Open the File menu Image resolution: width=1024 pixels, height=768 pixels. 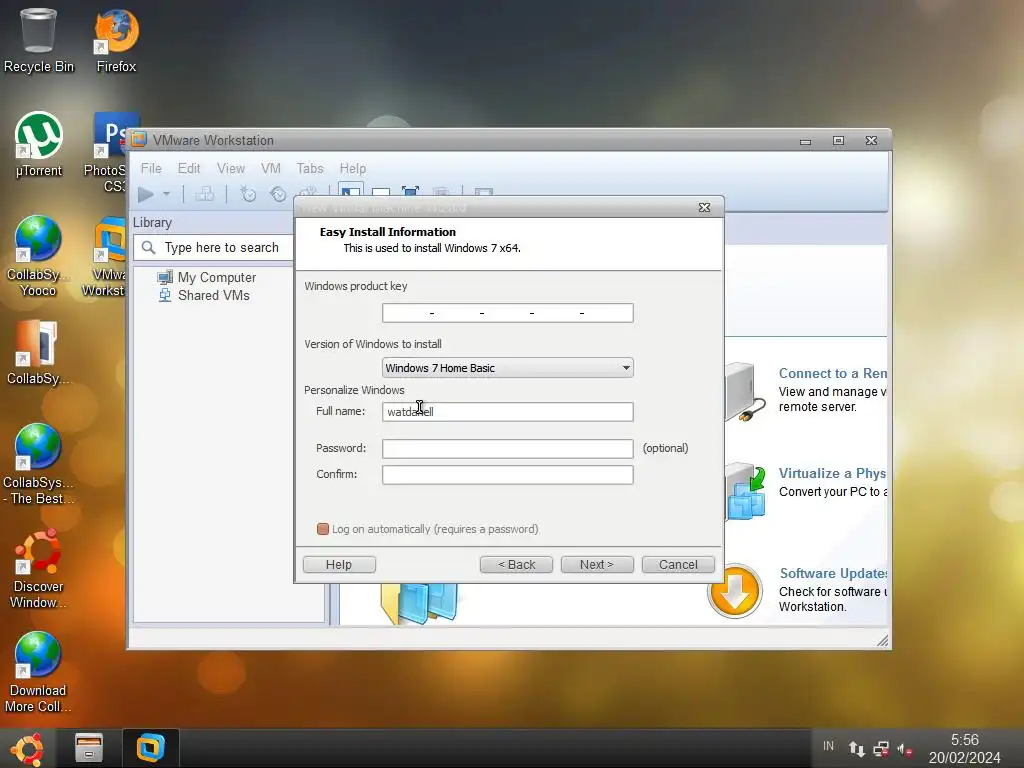point(151,168)
